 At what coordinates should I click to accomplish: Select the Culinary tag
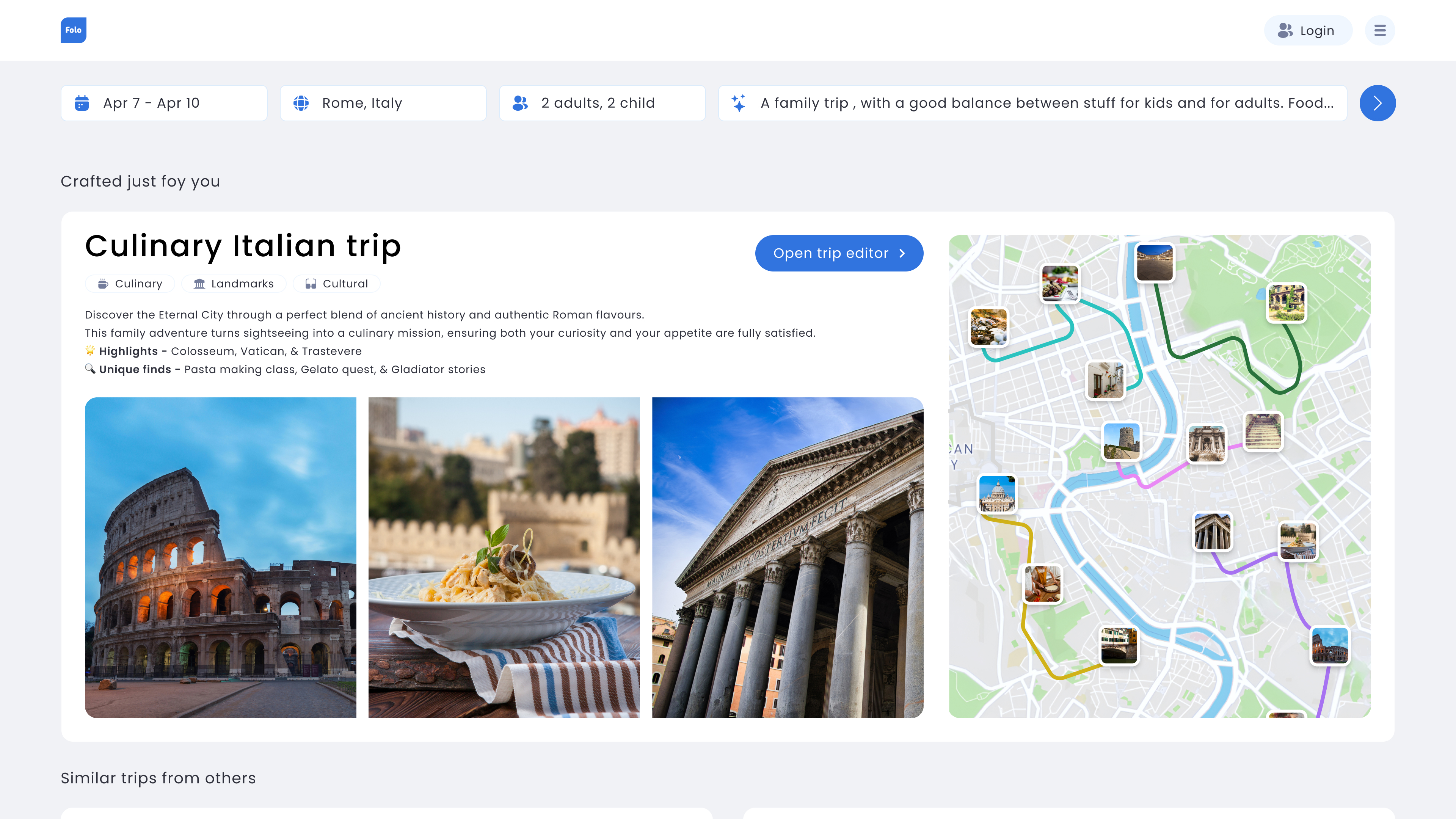tap(130, 284)
